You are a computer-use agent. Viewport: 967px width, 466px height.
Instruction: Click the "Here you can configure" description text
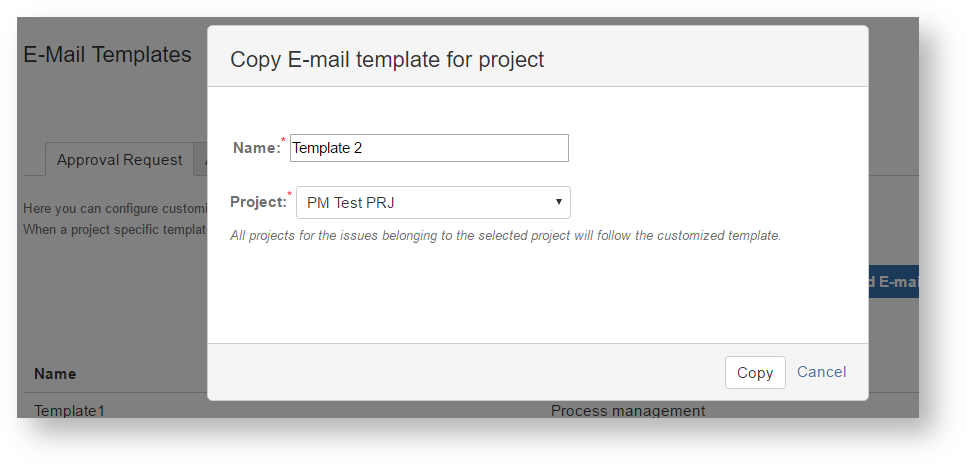pyautogui.click(x=114, y=209)
